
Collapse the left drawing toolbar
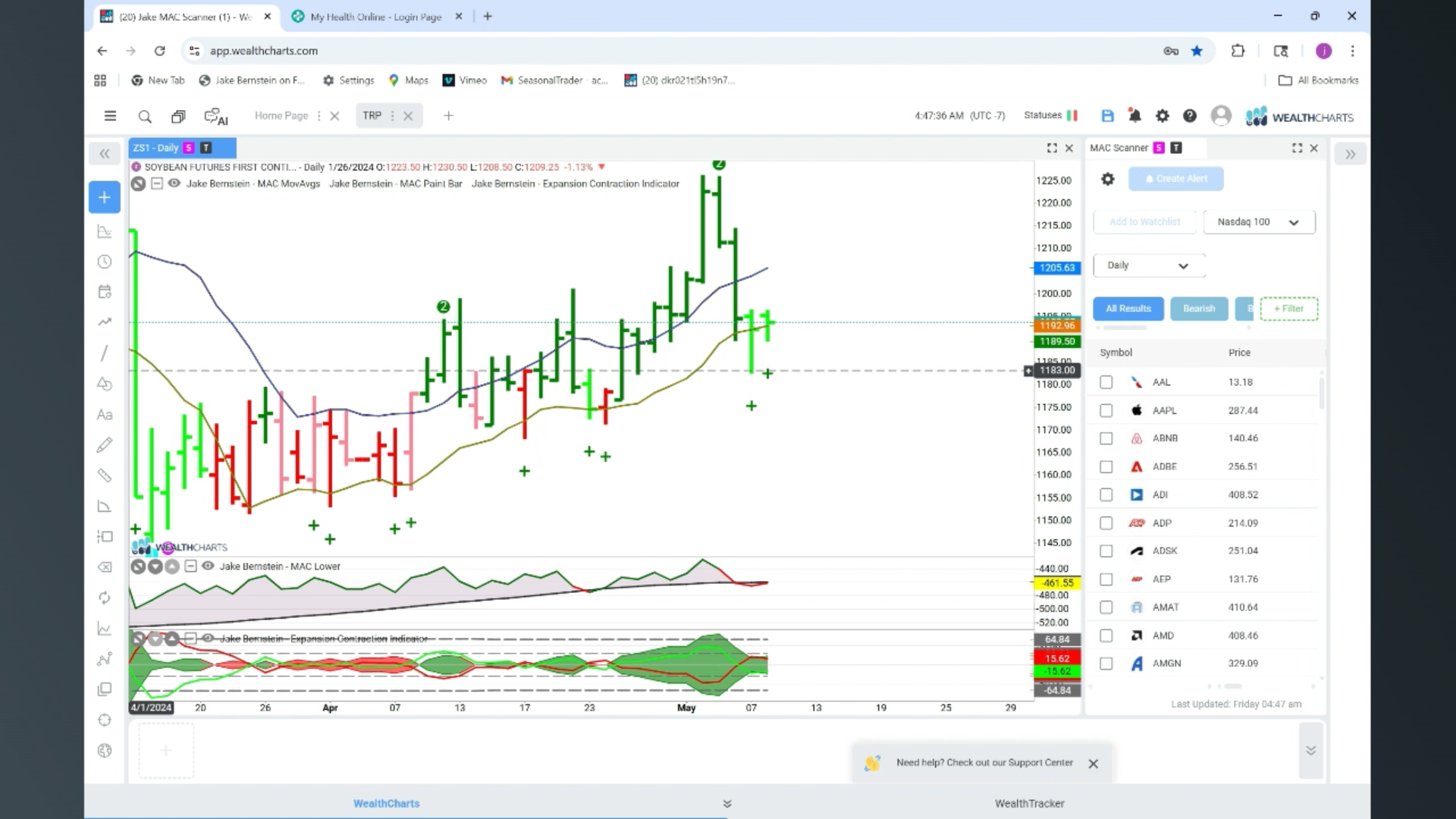pyautogui.click(x=105, y=154)
